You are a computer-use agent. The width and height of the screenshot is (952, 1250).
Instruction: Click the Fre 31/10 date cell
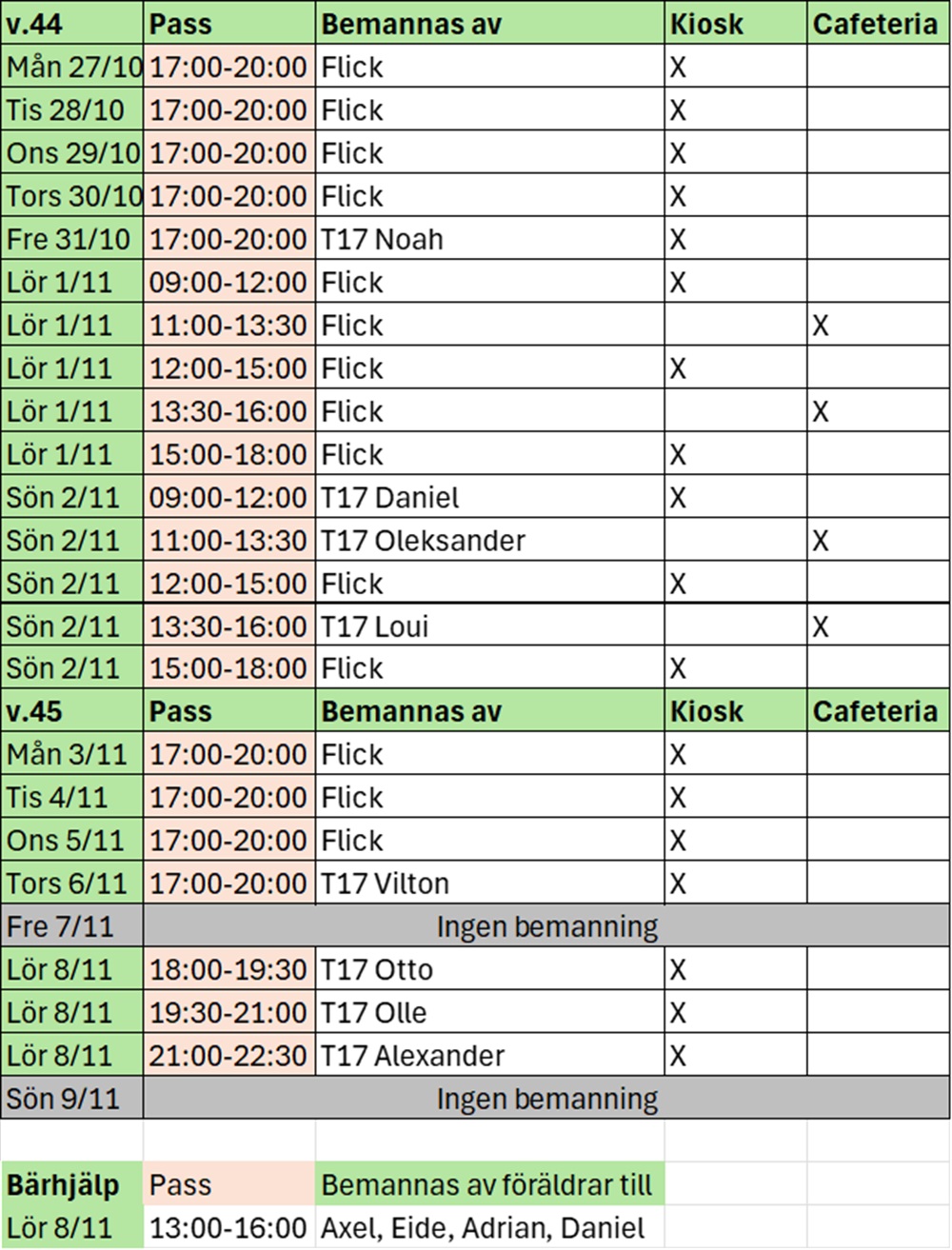pos(71,239)
